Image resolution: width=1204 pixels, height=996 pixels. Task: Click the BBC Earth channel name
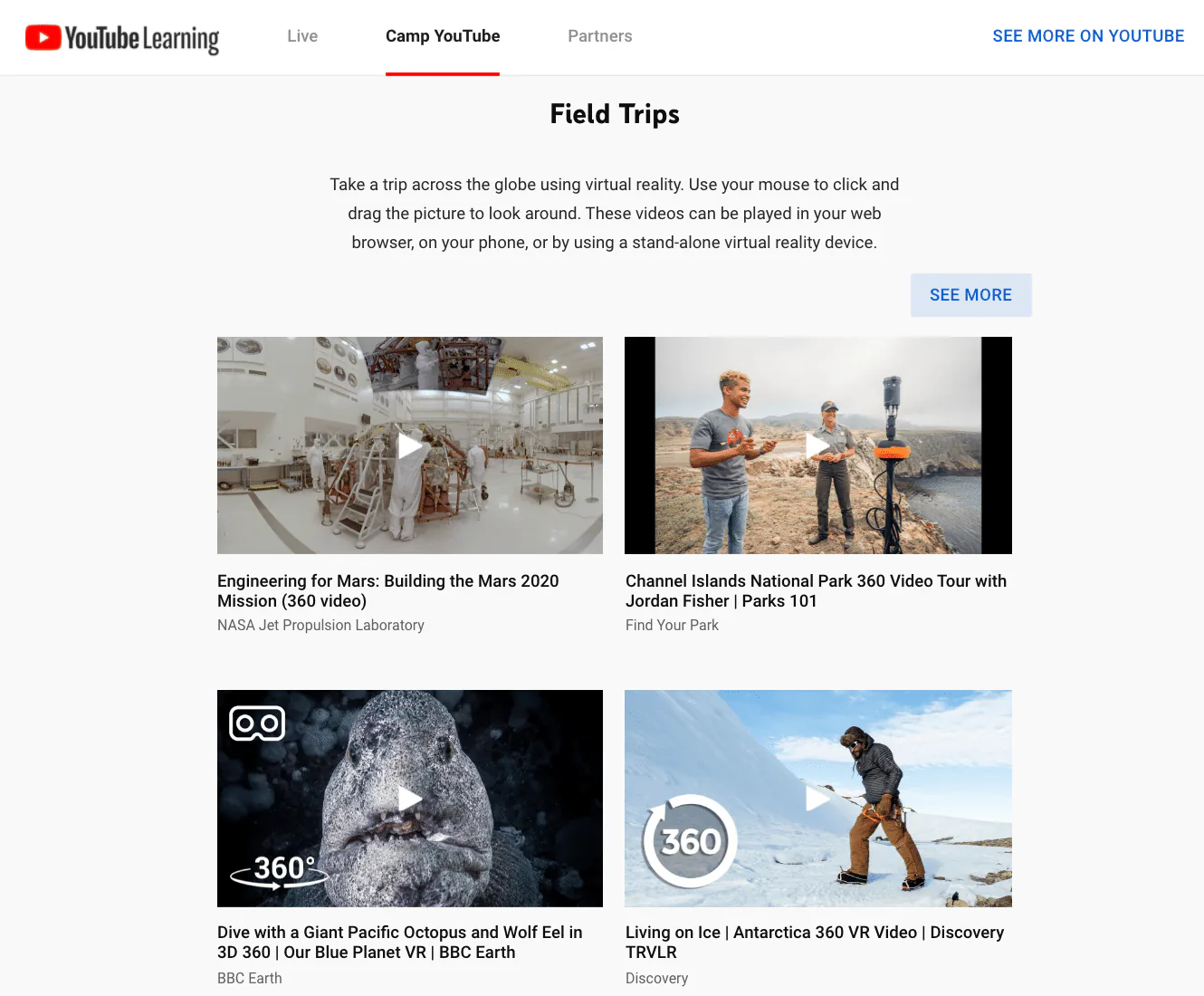point(250,979)
